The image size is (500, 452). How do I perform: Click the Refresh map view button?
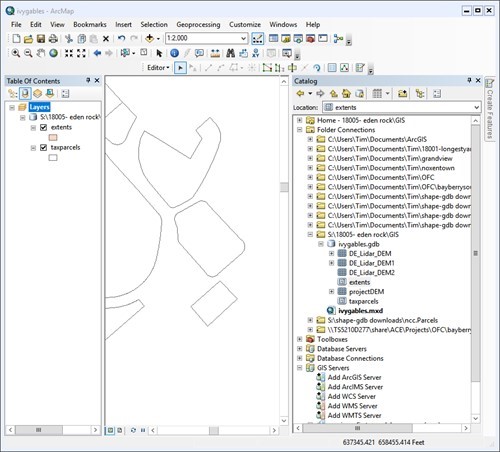[x=133, y=430]
